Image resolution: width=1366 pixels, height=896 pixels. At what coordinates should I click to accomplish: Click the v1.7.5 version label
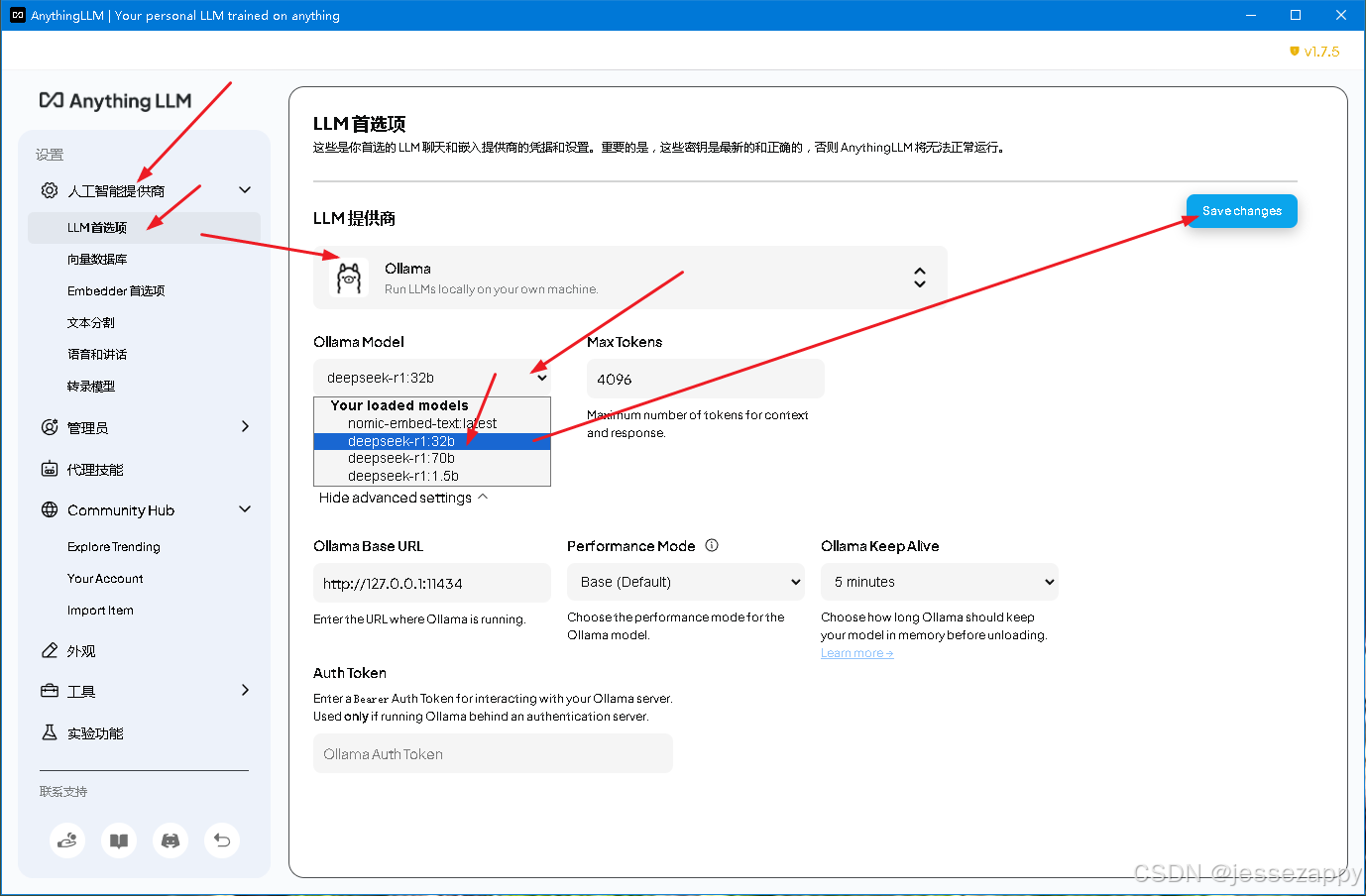[1321, 51]
